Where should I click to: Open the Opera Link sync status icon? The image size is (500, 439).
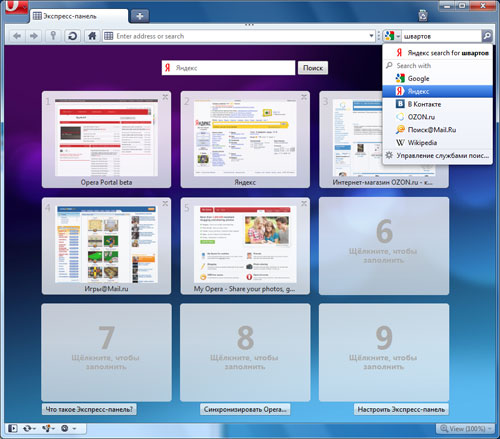pyautogui.click(x=29, y=428)
